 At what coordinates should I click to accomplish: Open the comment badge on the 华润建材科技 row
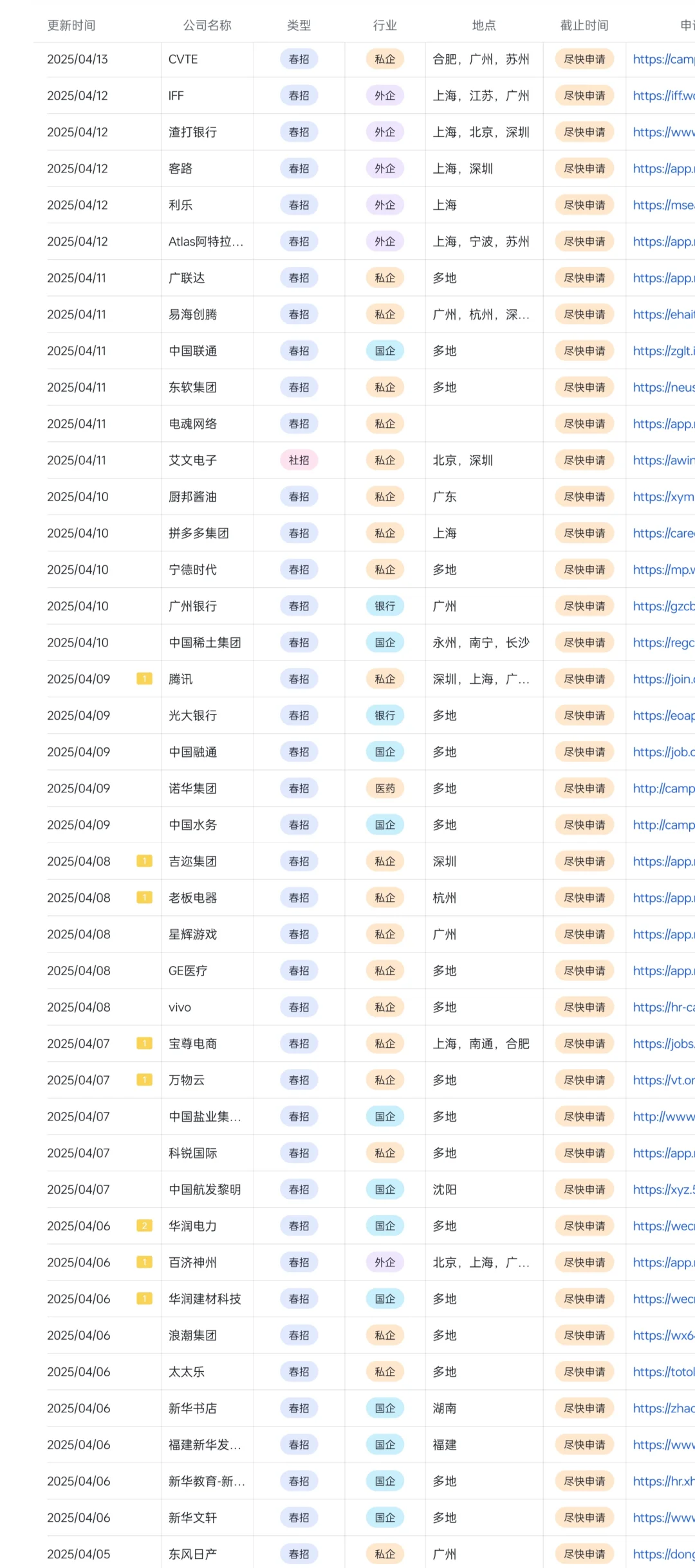pos(144,1299)
